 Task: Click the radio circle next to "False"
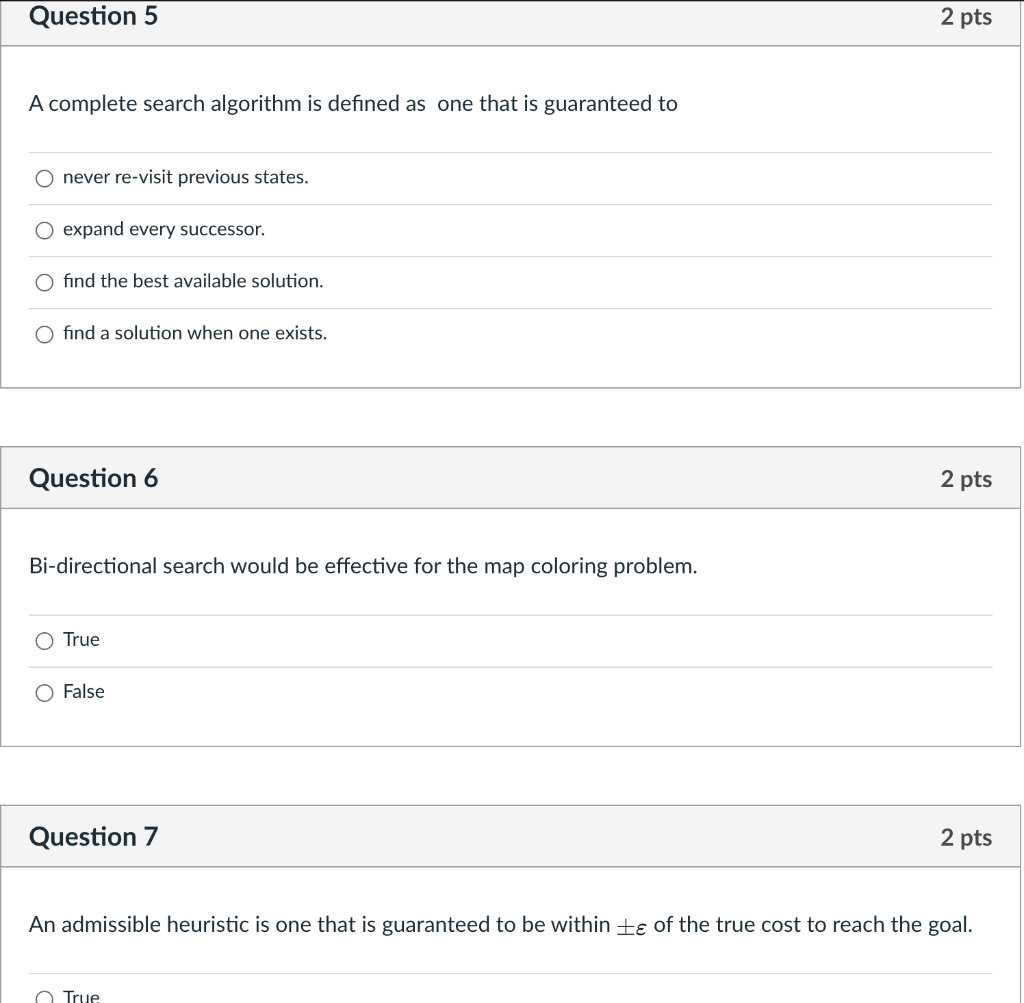pyautogui.click(x=44, y=692)
